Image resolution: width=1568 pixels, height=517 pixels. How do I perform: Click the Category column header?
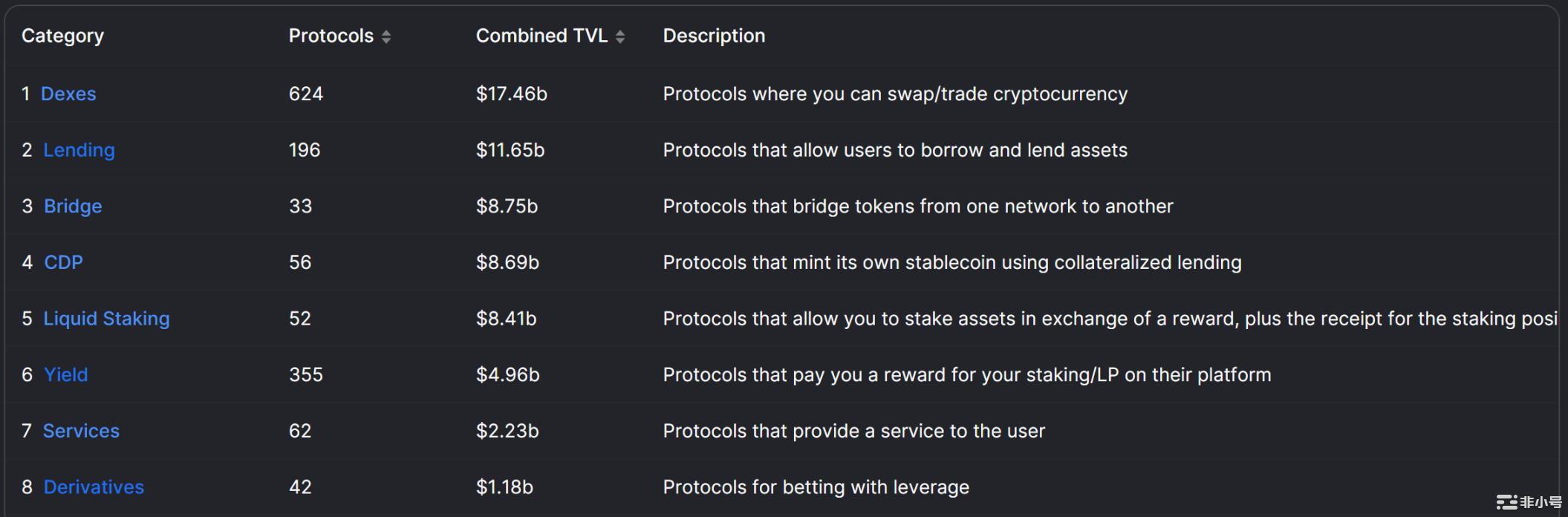click(62, 36)
